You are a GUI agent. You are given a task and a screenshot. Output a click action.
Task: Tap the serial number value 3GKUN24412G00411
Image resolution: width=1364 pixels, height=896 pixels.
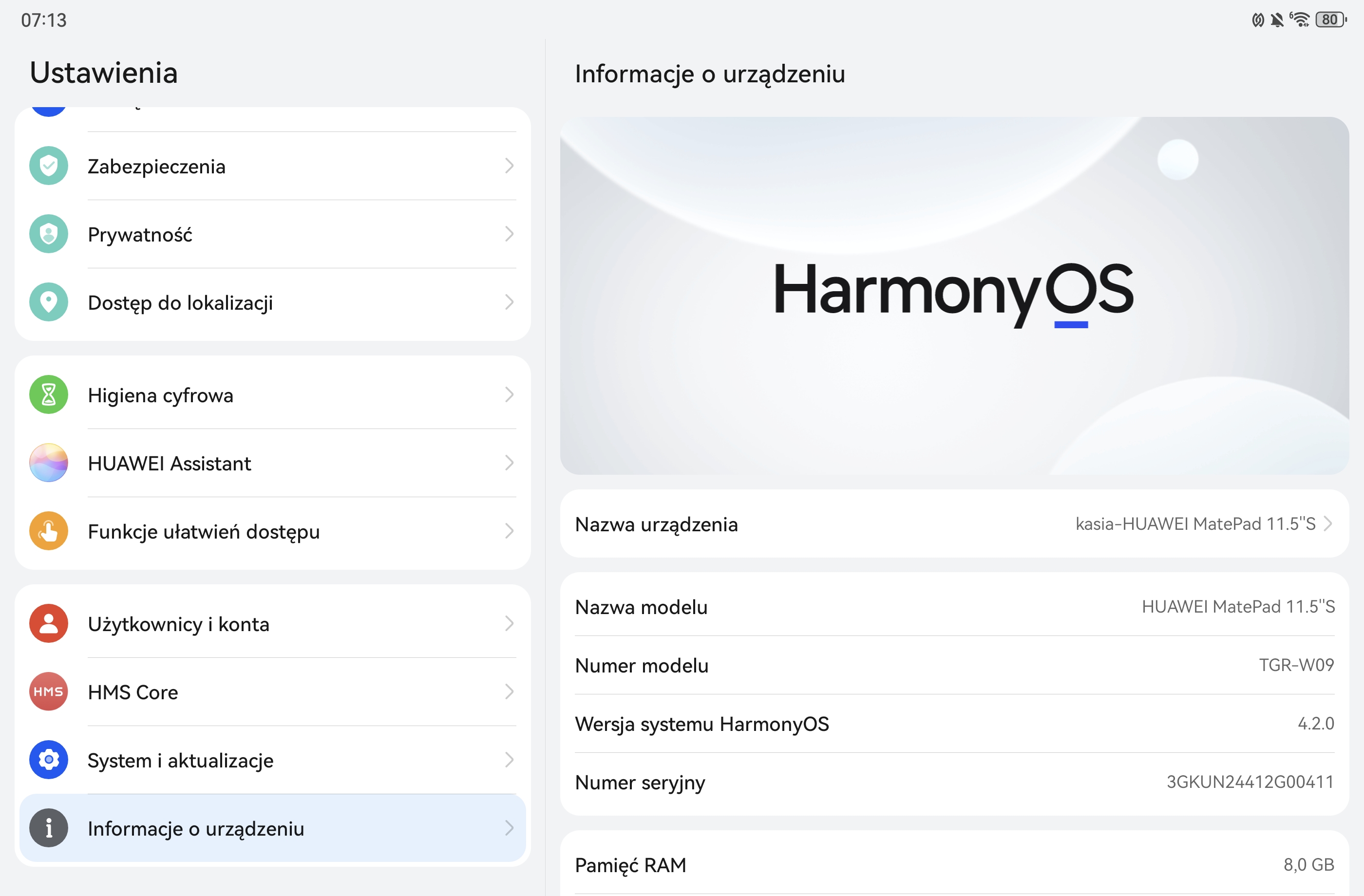click(x=1250, y=782)
